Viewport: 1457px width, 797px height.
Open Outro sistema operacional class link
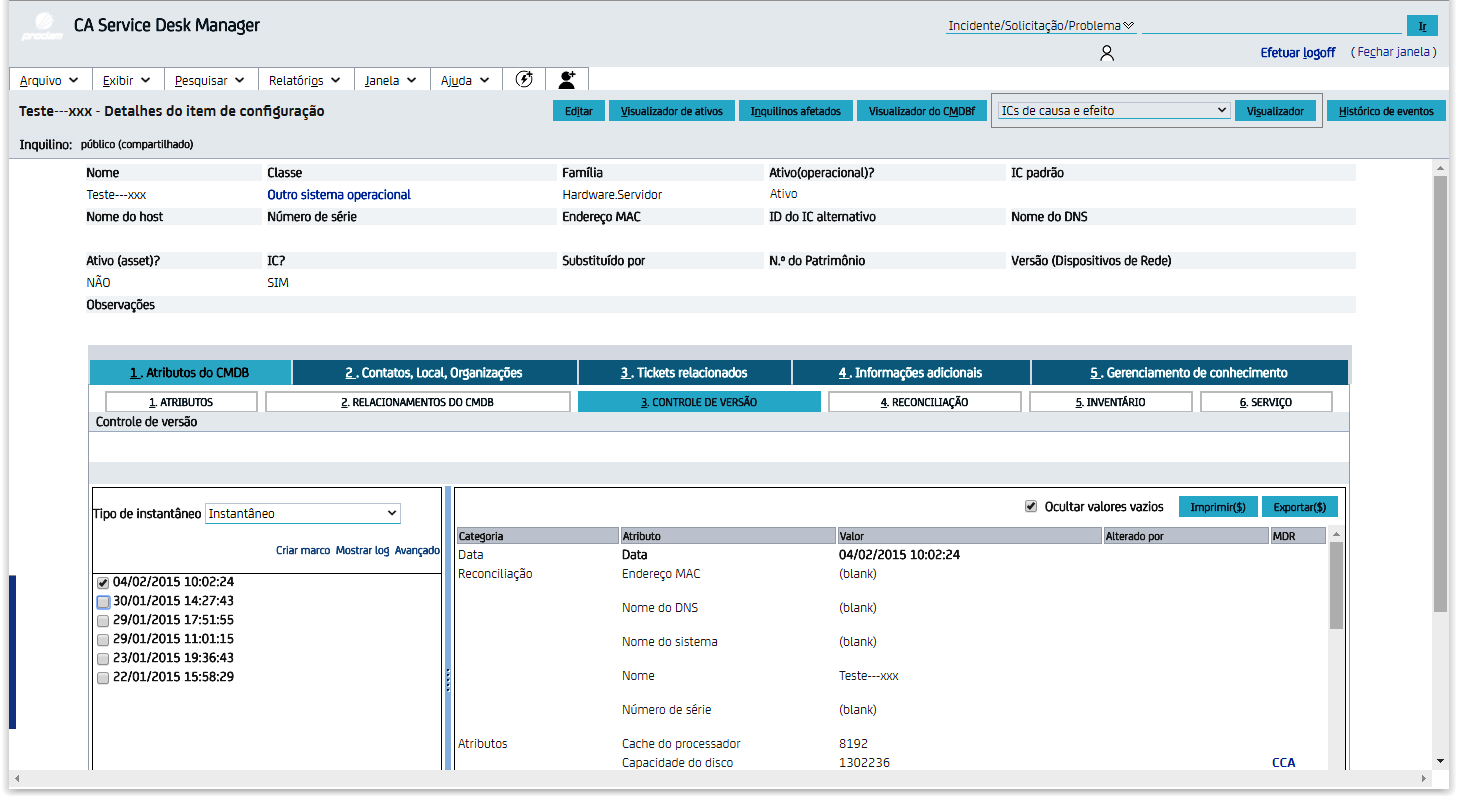coord(339,195)
